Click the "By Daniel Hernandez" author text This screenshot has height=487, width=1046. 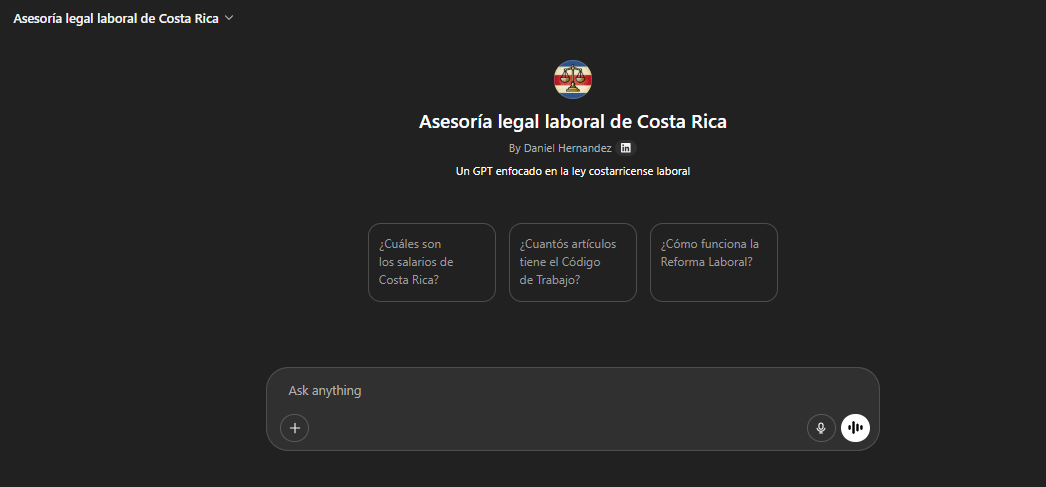tap(560, 148)
